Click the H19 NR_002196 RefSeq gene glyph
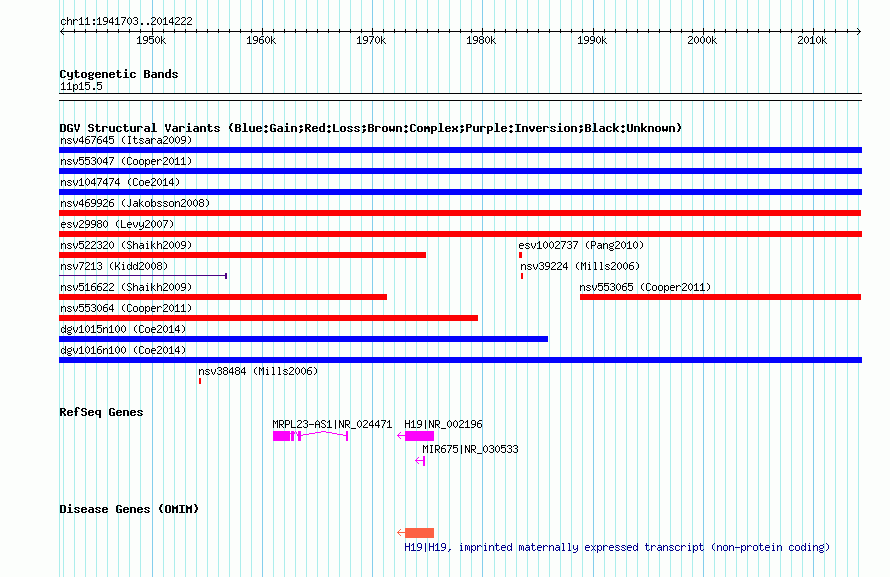The width and height of the screenshot is (890, 577). [x=415, y=436]
